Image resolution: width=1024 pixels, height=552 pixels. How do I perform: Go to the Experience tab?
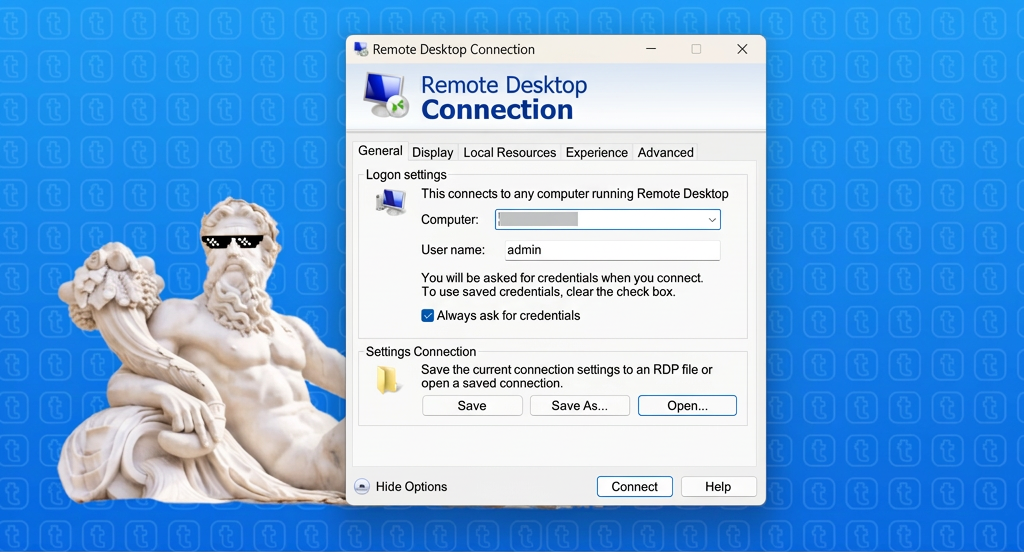tap(596, 152)
